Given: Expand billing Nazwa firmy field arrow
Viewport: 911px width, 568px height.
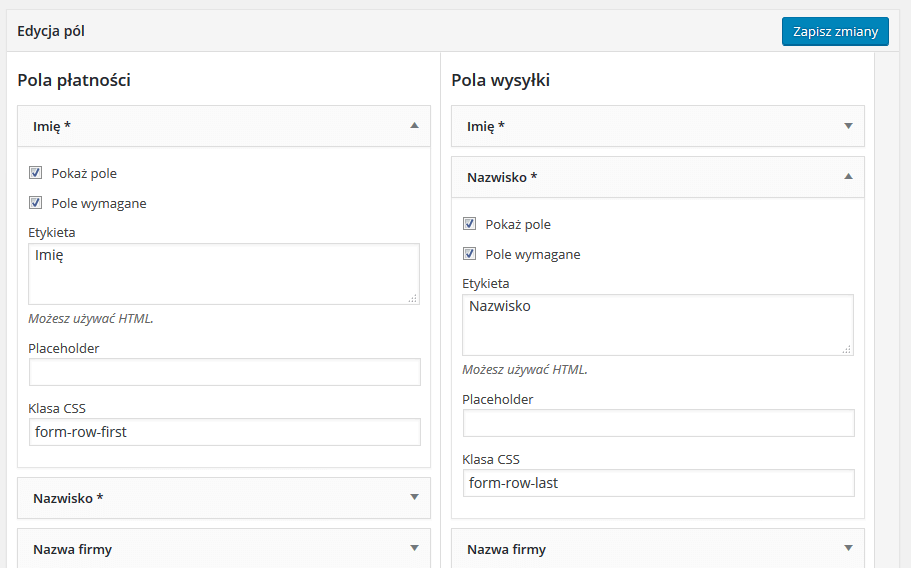Looking at the screenshot, I should pyautogui.click(x=414, y=548).
